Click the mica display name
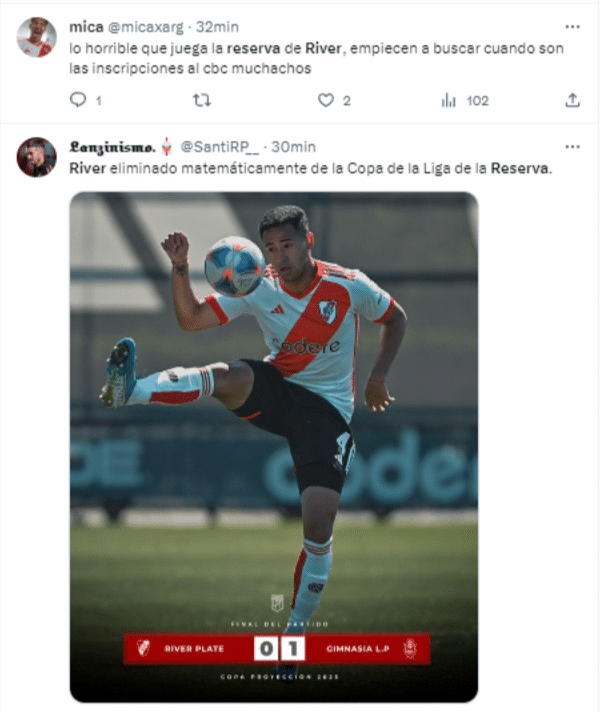Viewport: 611px width, 712px height. click(x=86, y=27)
